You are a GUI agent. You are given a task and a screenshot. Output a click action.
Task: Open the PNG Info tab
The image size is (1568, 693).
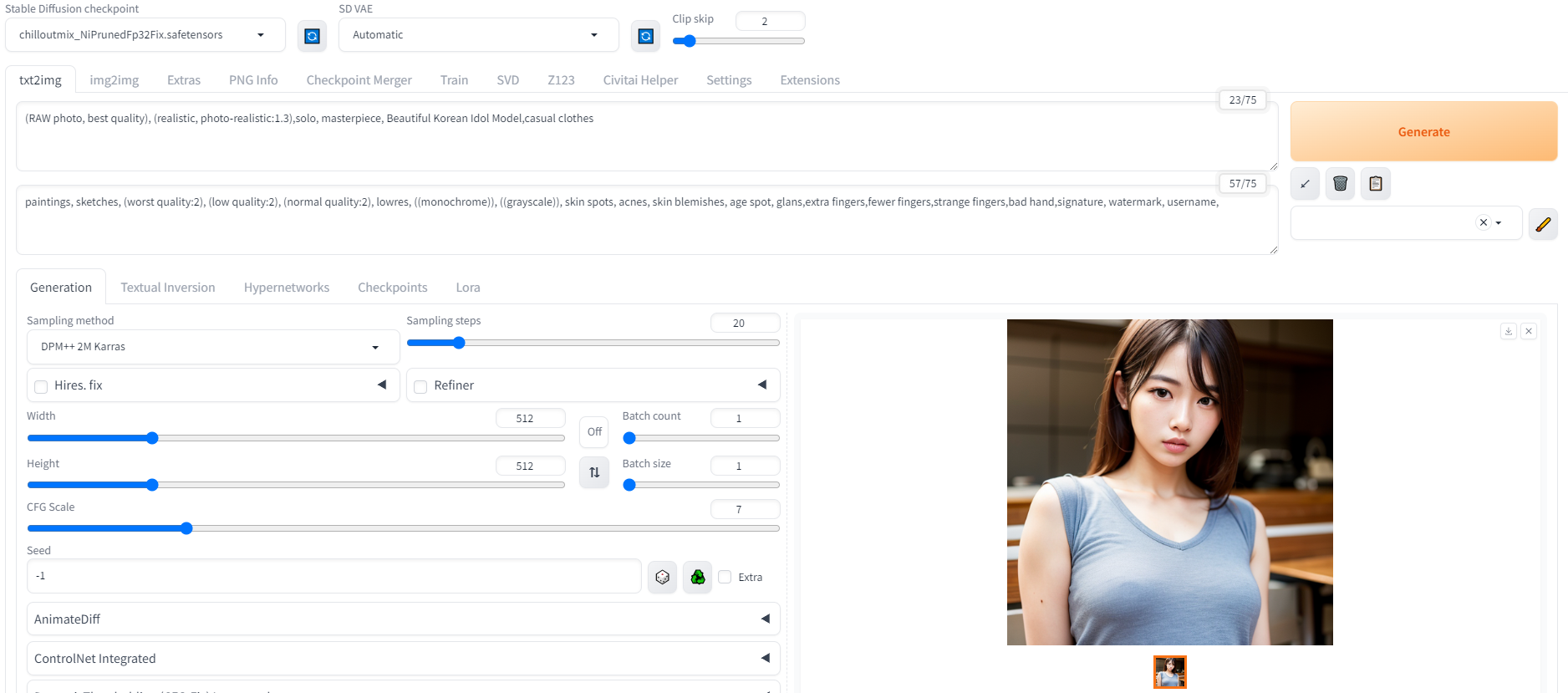[253, 80]
